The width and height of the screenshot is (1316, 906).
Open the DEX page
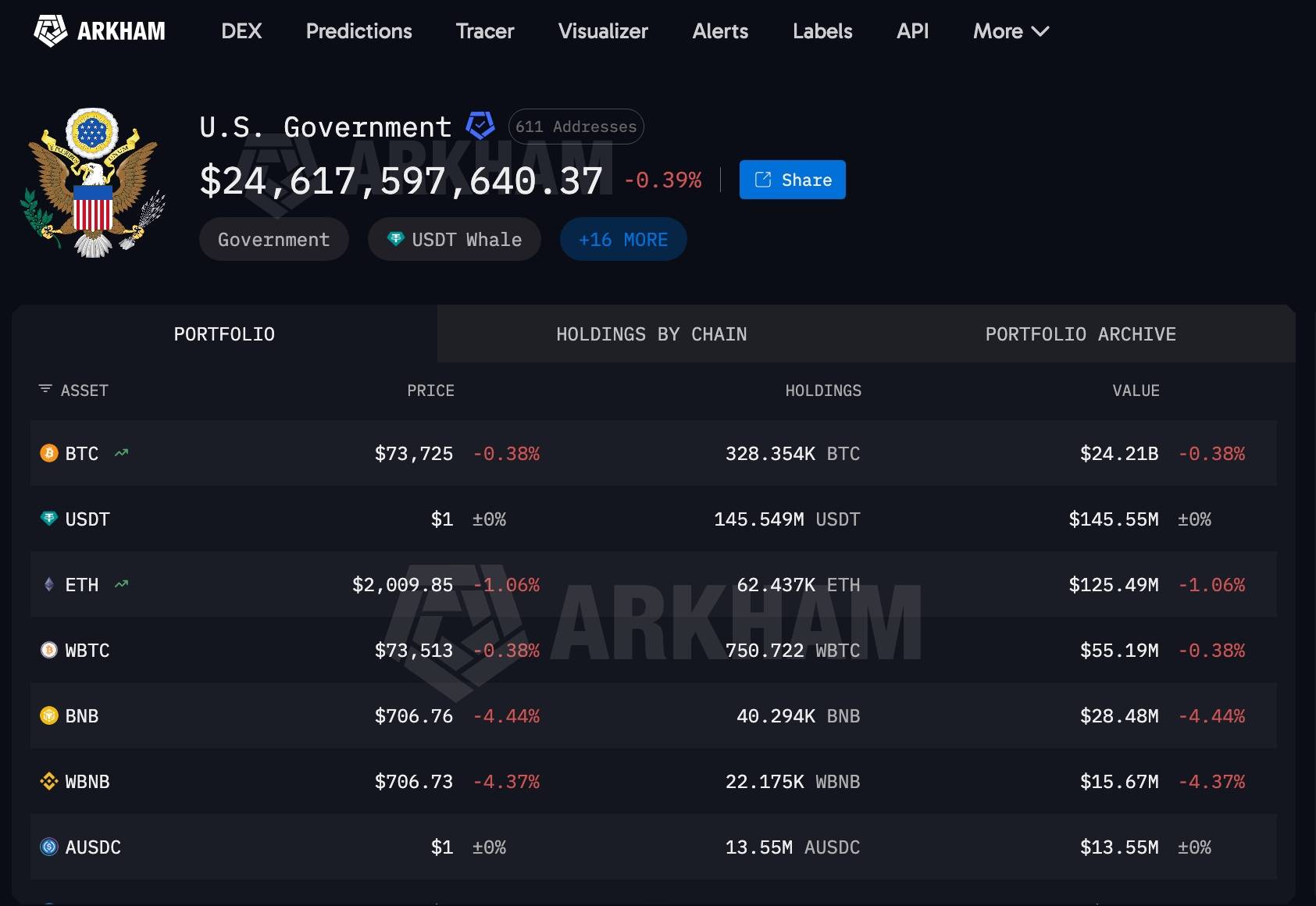tap(241, 31)
